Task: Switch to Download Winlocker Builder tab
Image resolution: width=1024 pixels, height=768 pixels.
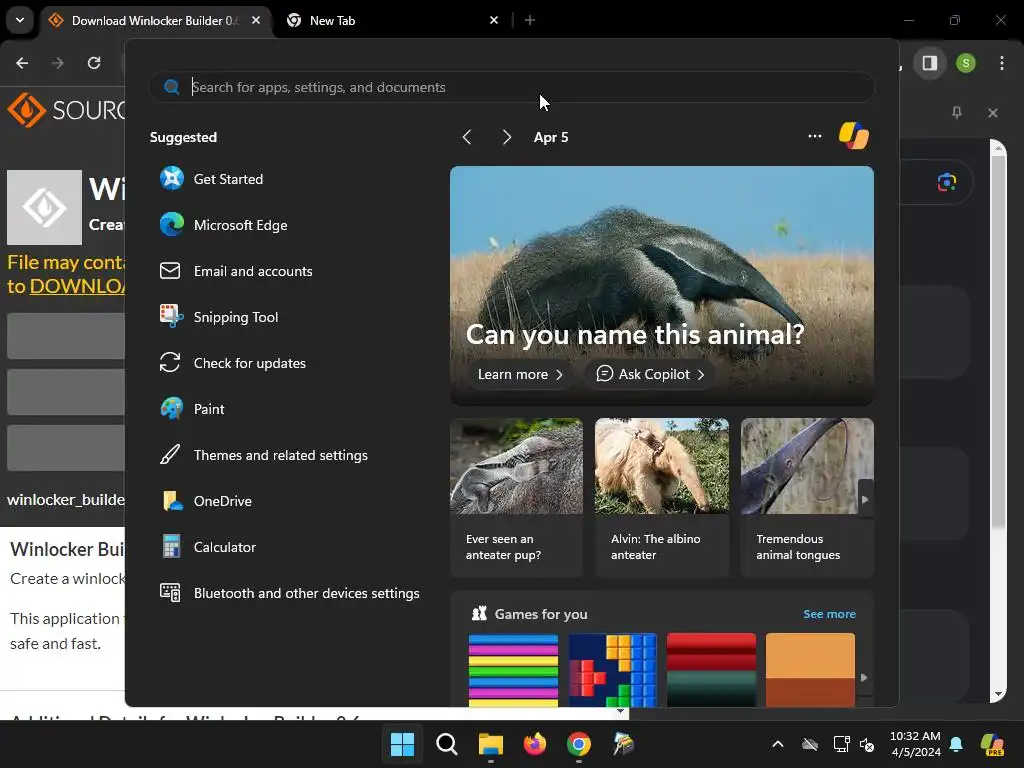Action: coord(155,21)
